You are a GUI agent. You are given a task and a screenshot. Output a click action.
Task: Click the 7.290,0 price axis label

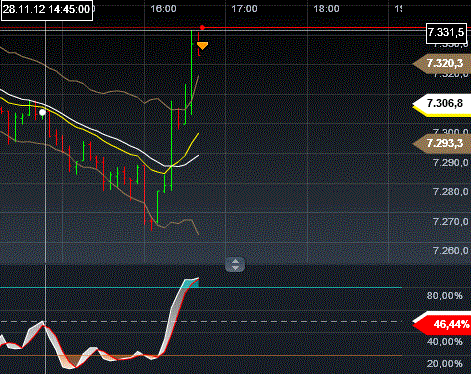[450, 163]
